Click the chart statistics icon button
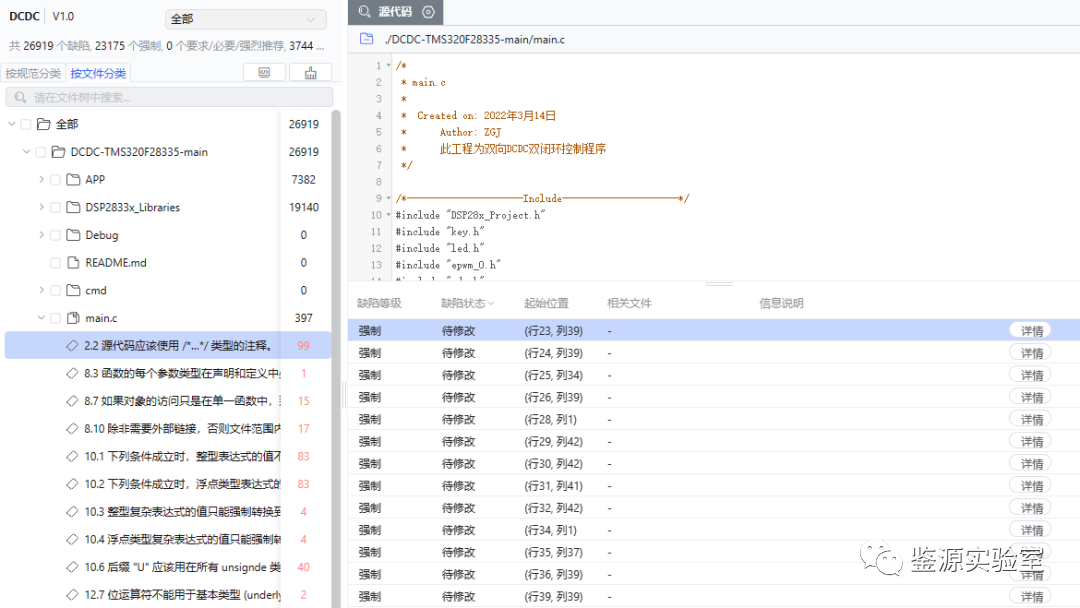Viewport: 1080px width, 608px height. pos(310,73)
